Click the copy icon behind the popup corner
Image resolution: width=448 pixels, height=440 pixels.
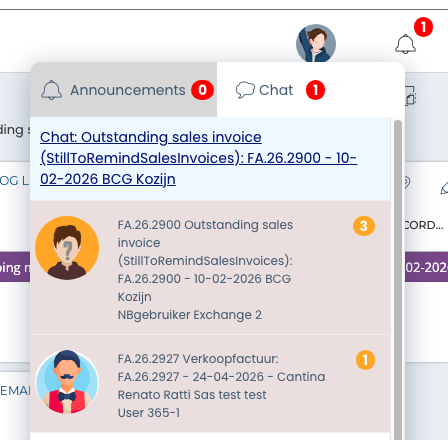(410, 96)
